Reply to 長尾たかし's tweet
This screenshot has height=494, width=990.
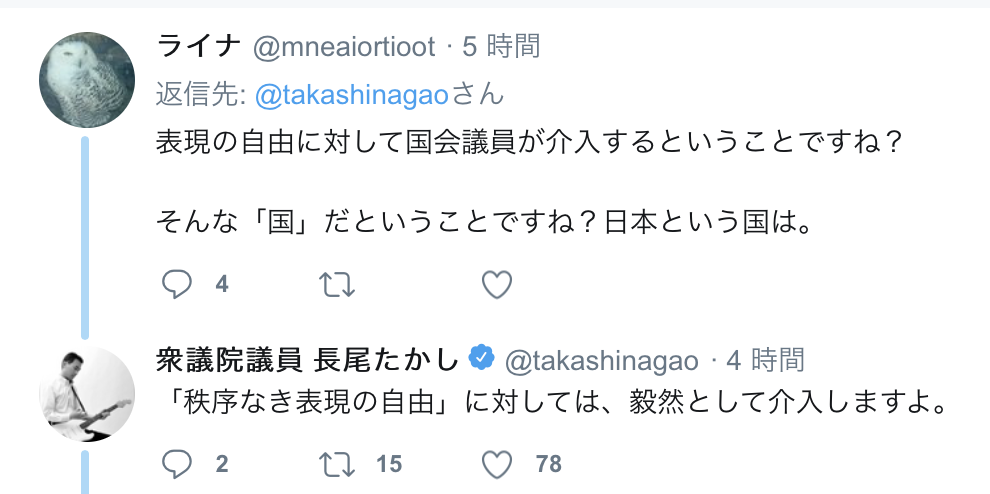(176, 464)
